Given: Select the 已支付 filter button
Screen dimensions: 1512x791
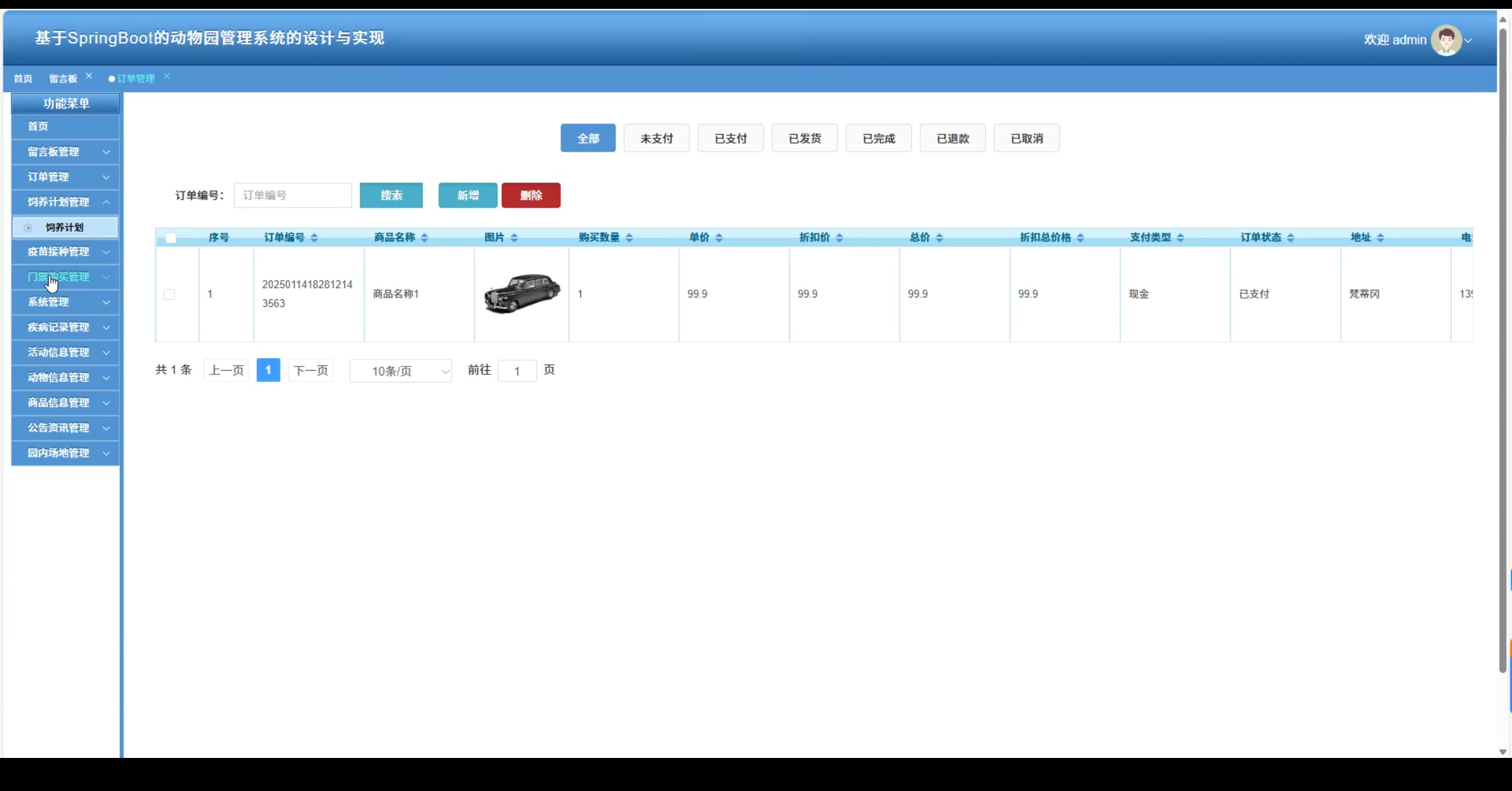Looking at the screenshot, I should click(x=731, y=139).
